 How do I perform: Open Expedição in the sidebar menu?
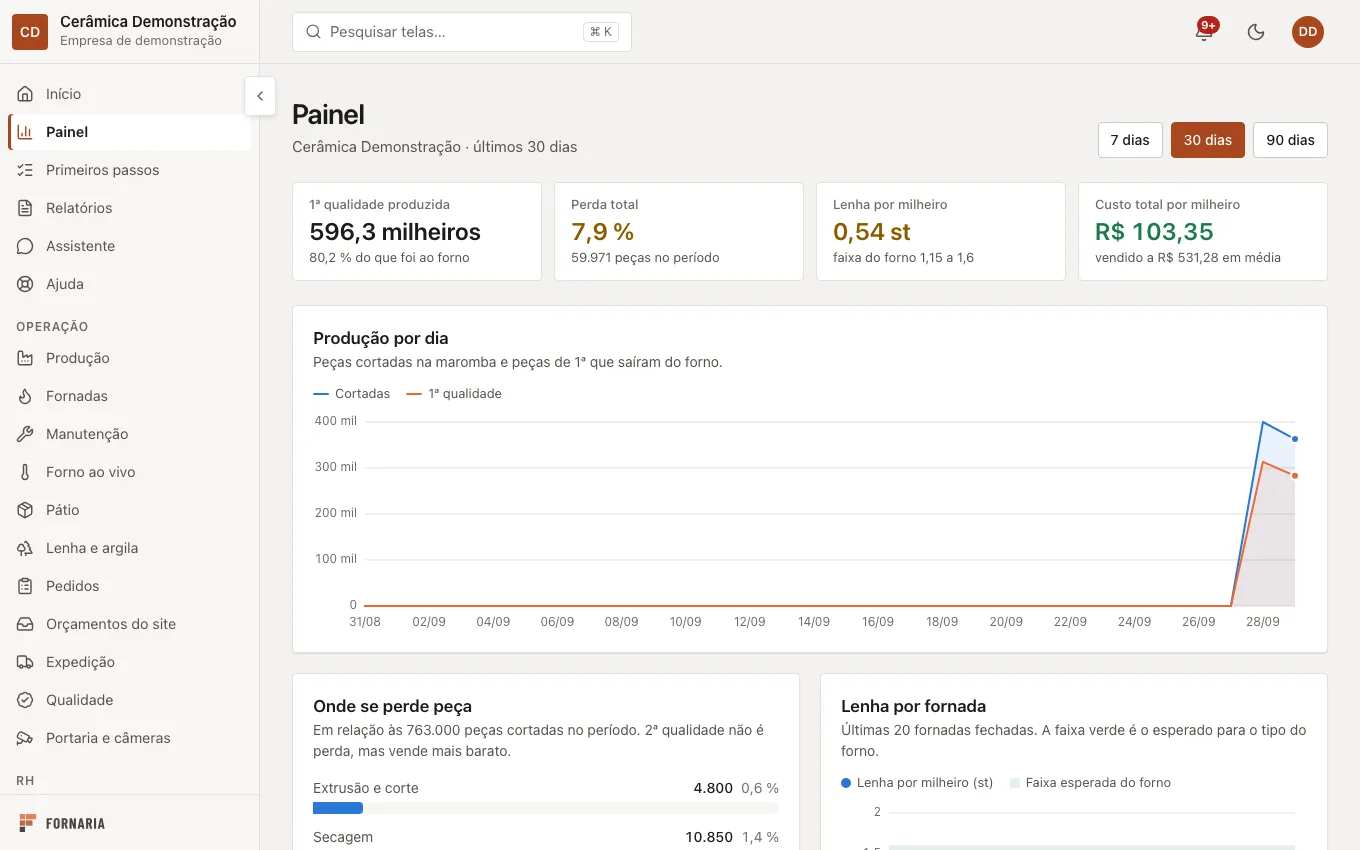click(x=130, y=662)
